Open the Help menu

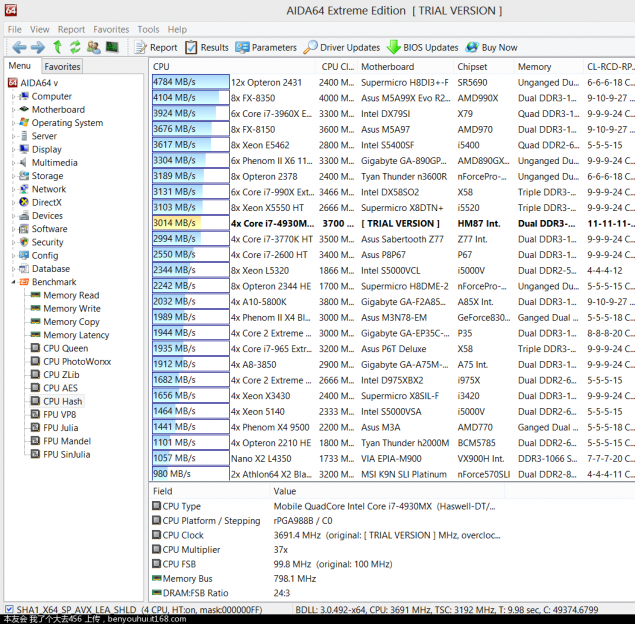click(x=177, y=30)
